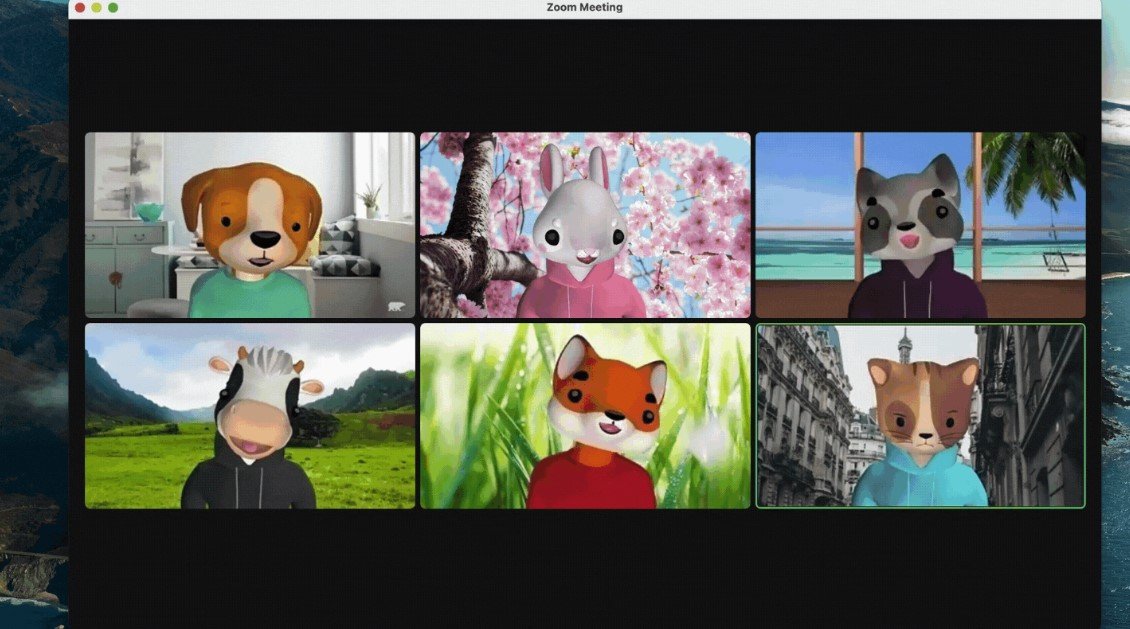Select the dog avatar video tile
The height and width of the screenshot is (629, 1130).
pyautogui.click(x=250, y=225)
